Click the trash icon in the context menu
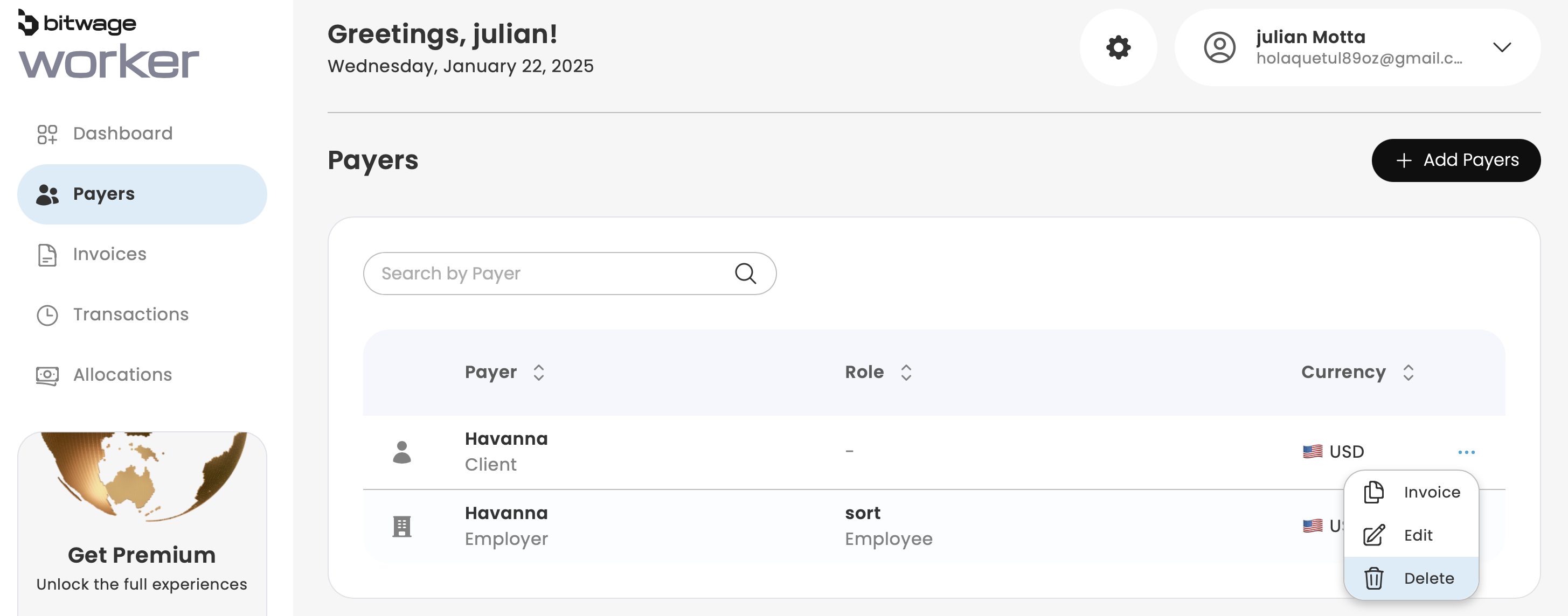Screen dimensions: 1568x616 pyautogui.click(x=1374, y=578)
